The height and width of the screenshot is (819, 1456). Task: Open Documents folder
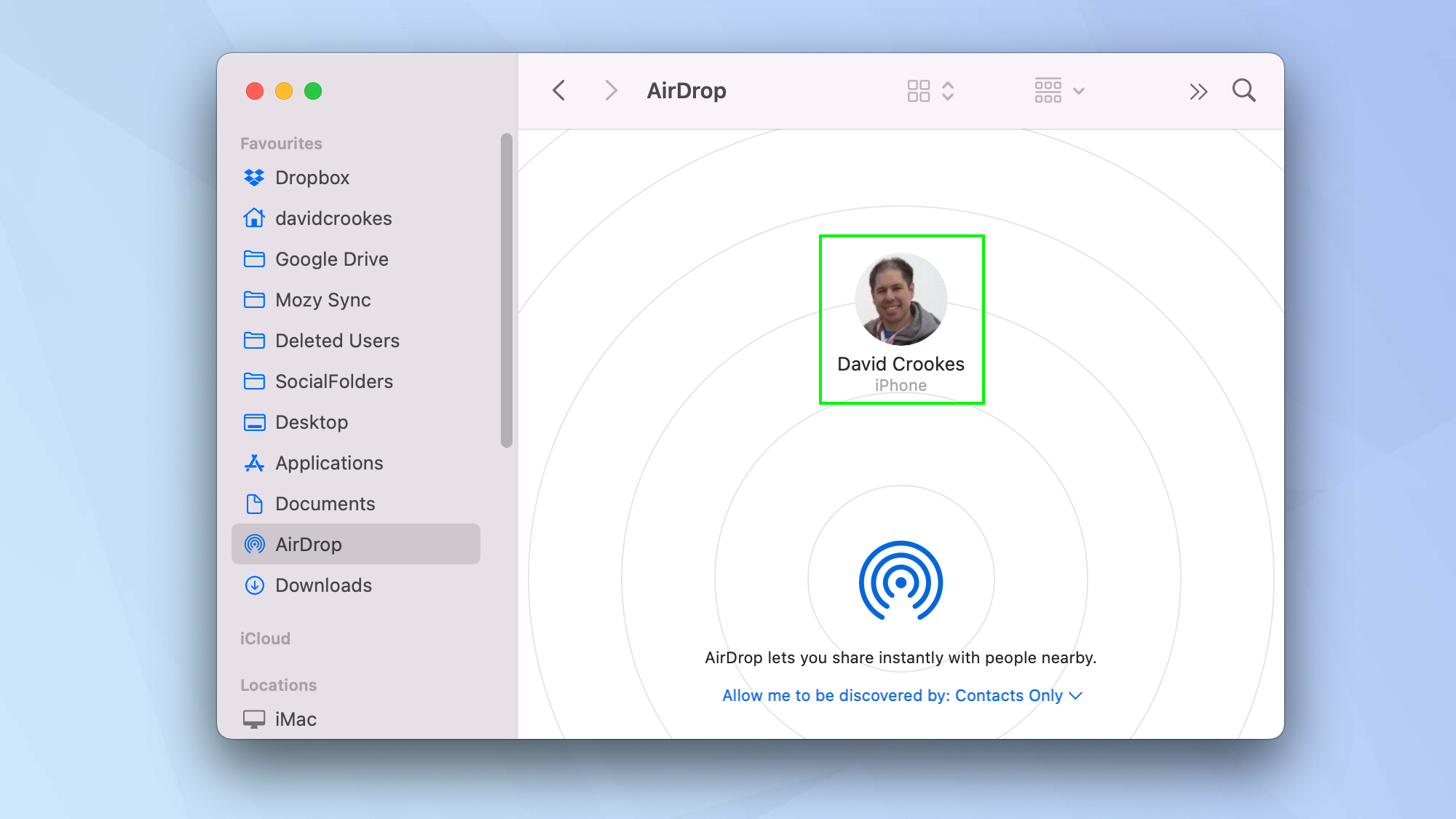(x=324, y=503)
